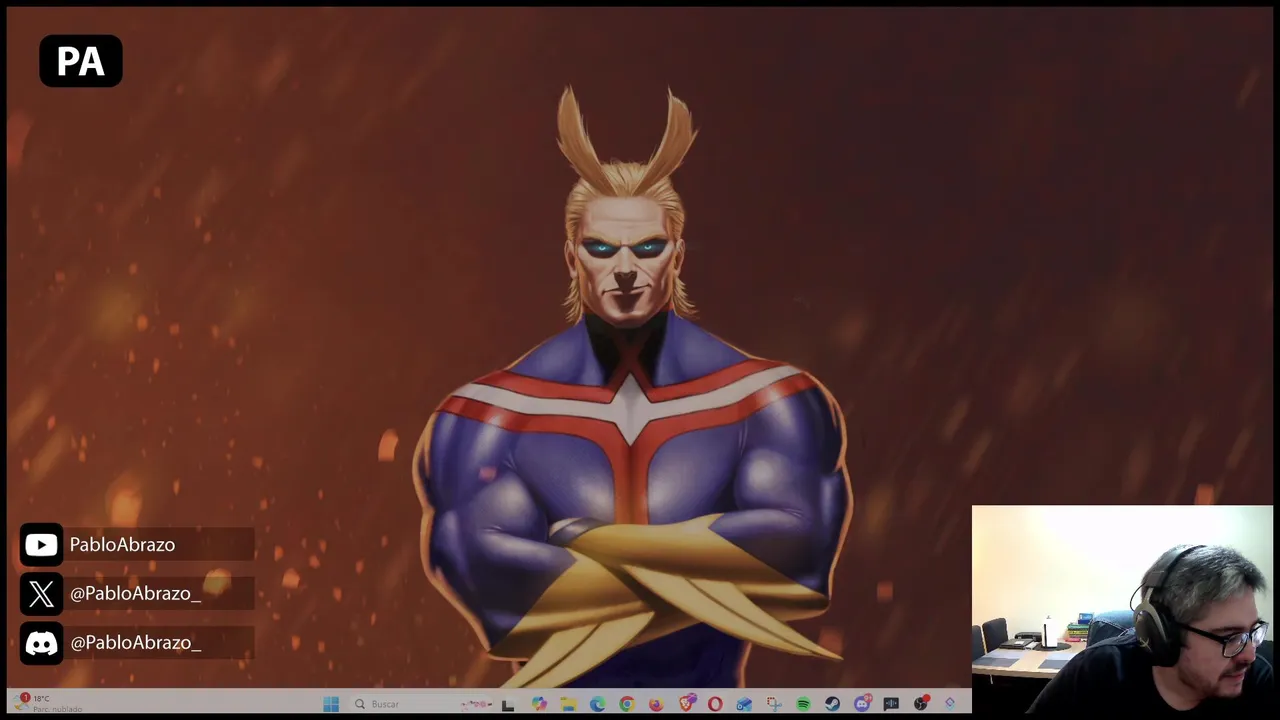Open the task view icon beside search
1280x720 pixels.
tap(508, 704)
